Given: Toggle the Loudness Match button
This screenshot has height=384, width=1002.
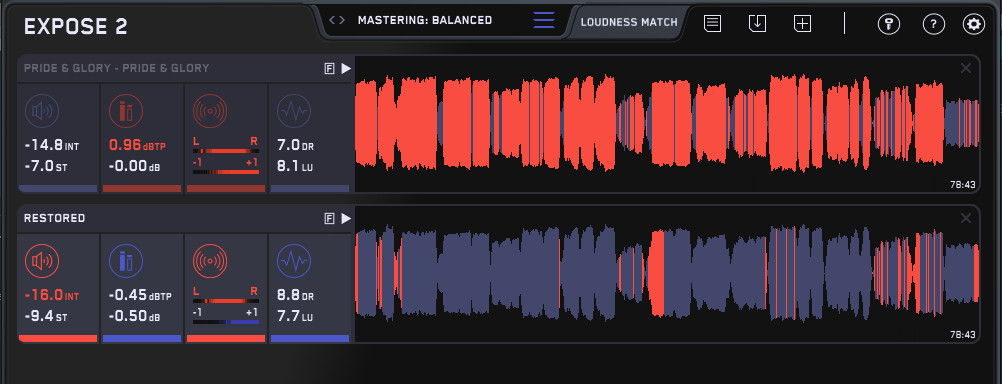Looking at the screenshot, I should tap(629, 22).
